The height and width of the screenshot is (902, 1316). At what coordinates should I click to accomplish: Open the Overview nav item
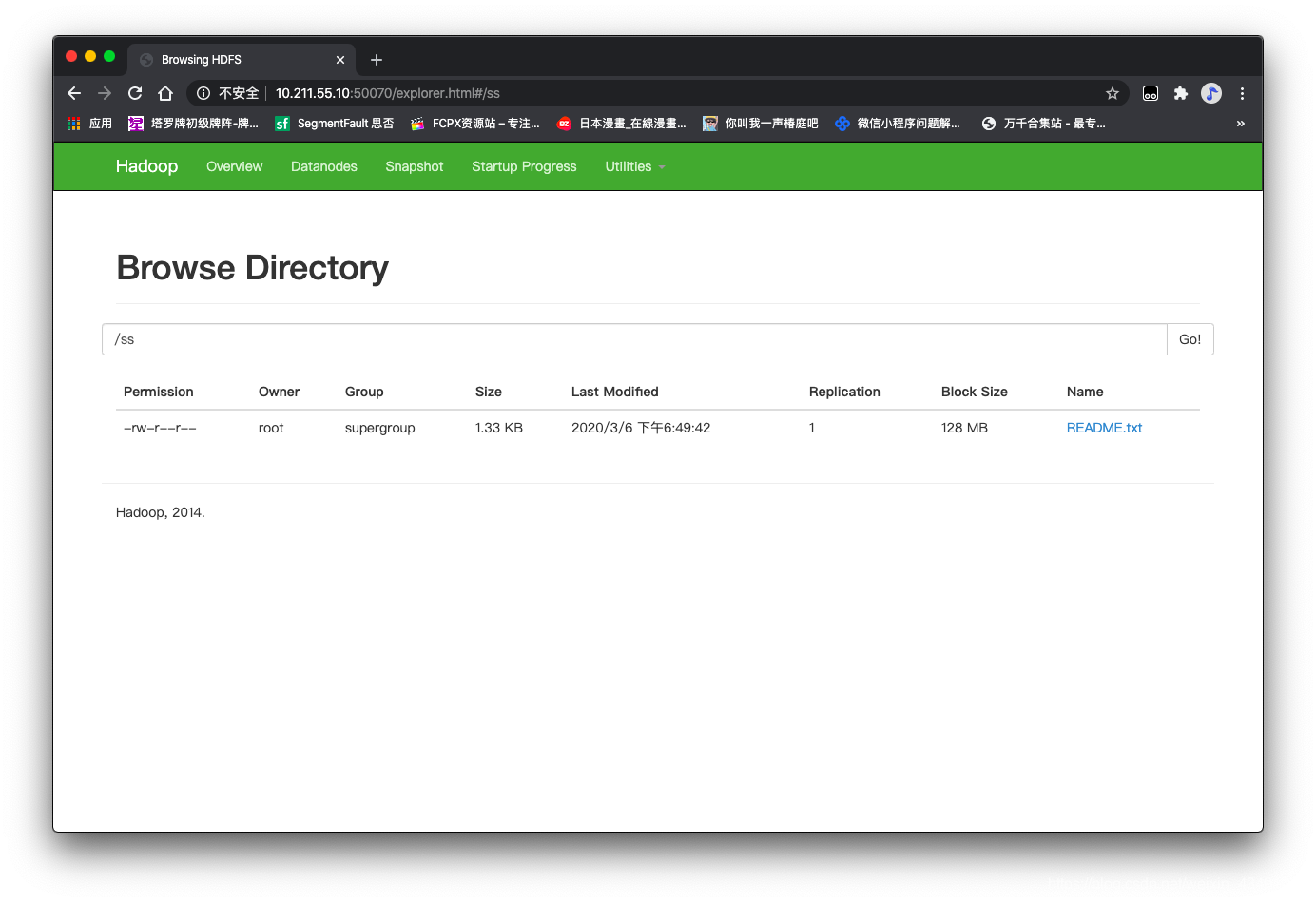[234, 166]
